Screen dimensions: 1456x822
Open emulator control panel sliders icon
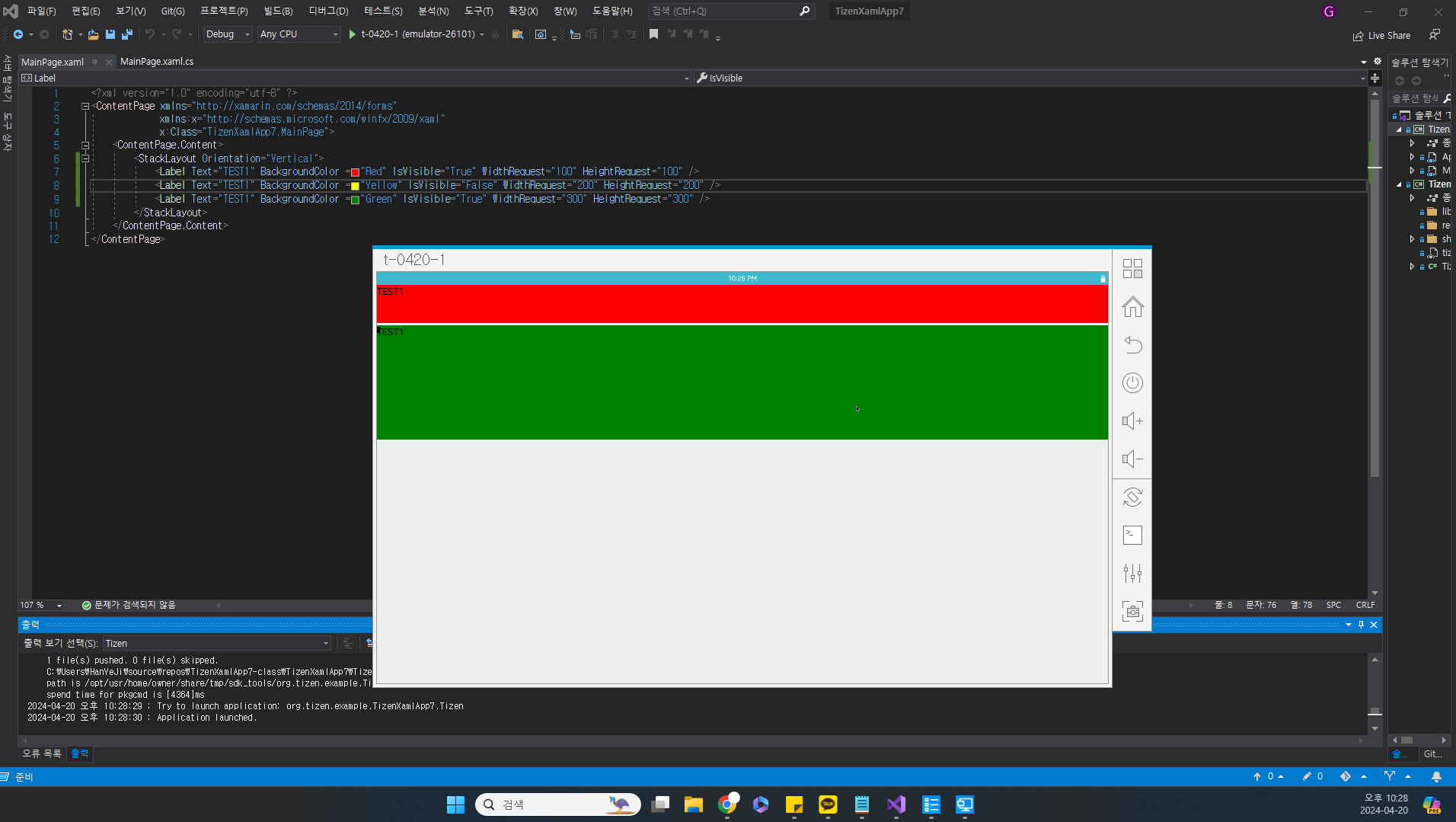(x=1132, y=573)
